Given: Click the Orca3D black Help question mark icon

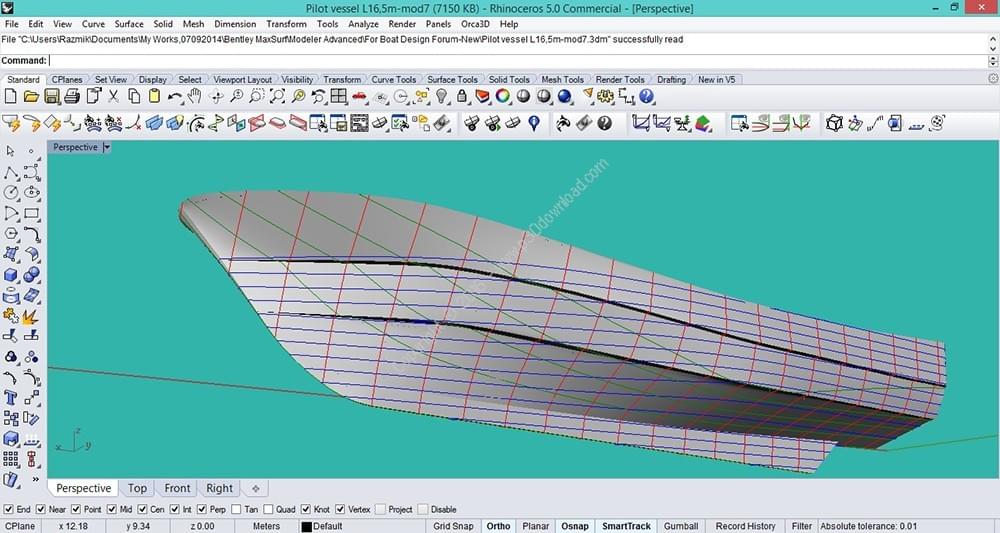Looking at the screenshot, I should (604, 122).
